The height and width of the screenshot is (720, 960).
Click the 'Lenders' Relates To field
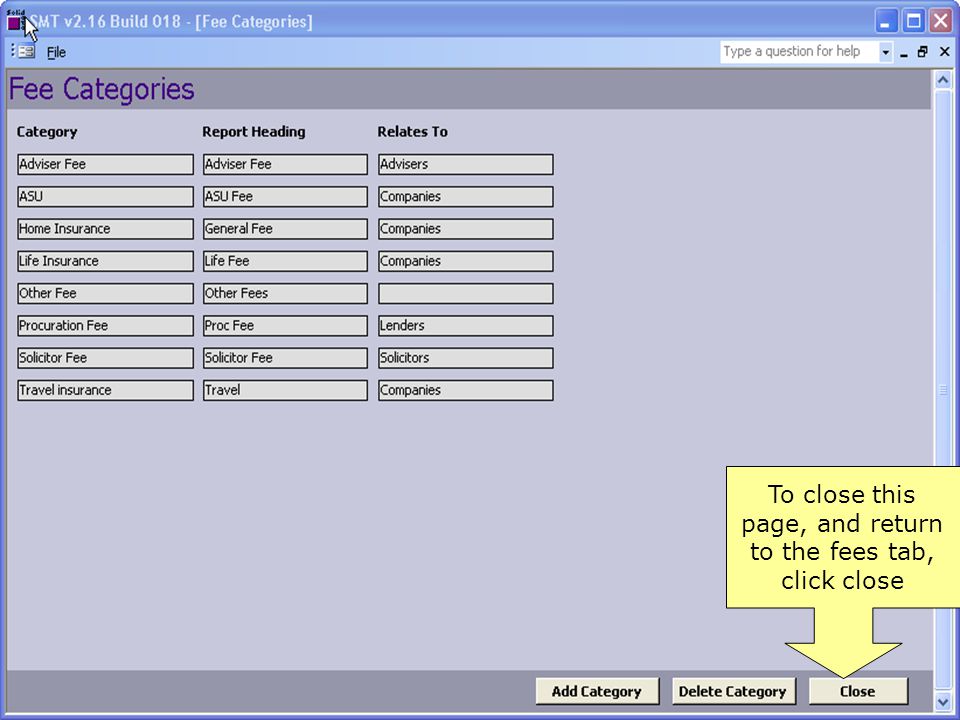click(466, 326)
